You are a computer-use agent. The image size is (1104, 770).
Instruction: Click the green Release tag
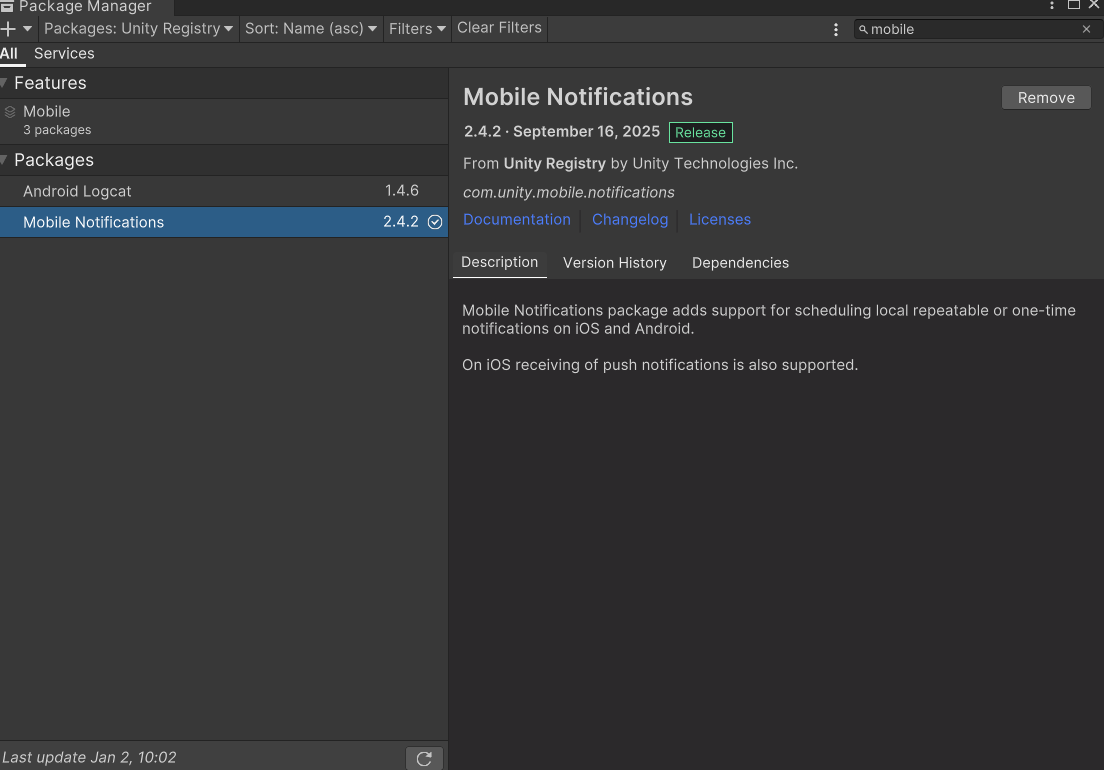[x=701, y=132]
